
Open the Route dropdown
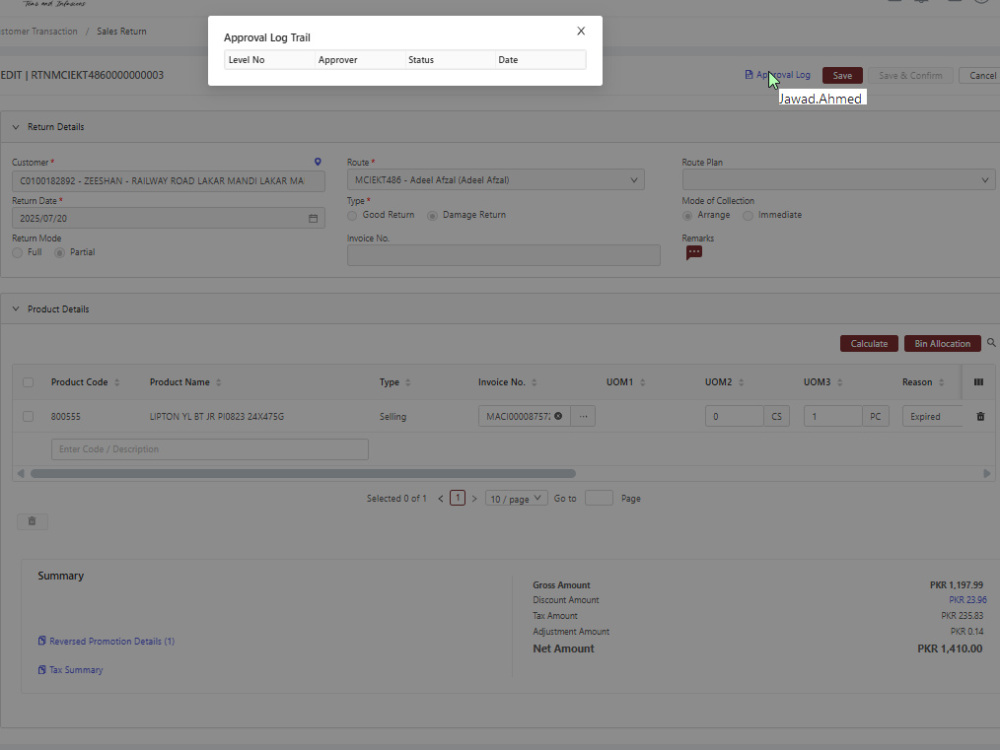pyautogui.click(x=496, y=180)
